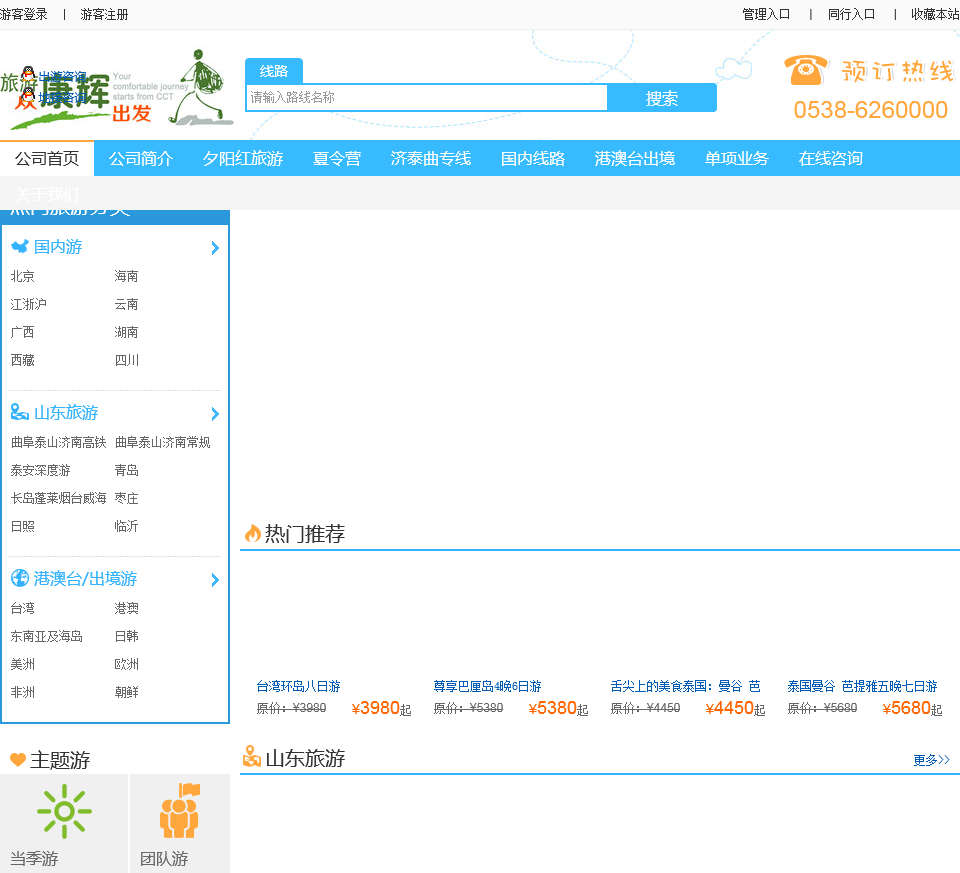Viewport: 960px width, 873px height.
Task: Click the 搜索 search button
Action: pos(662,98)
